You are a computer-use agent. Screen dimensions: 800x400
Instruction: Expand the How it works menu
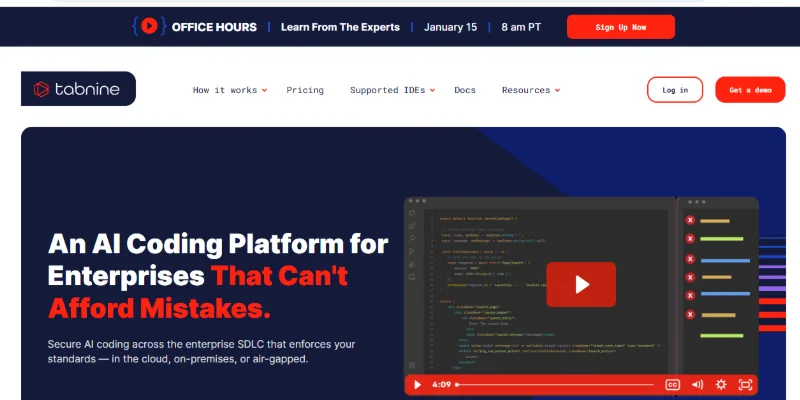(x=229, y=90)
